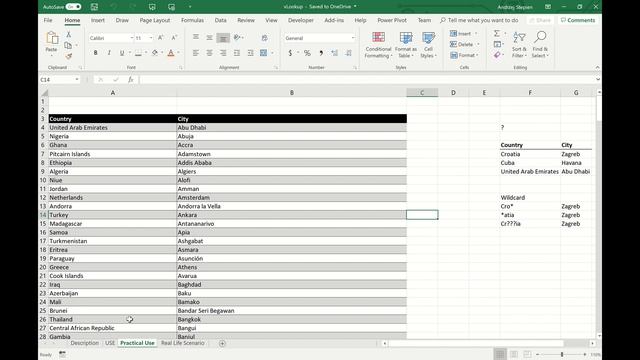Click the Copy icon
The width and height of the screenshot is (640, 360).
click(x=68, y=45)
